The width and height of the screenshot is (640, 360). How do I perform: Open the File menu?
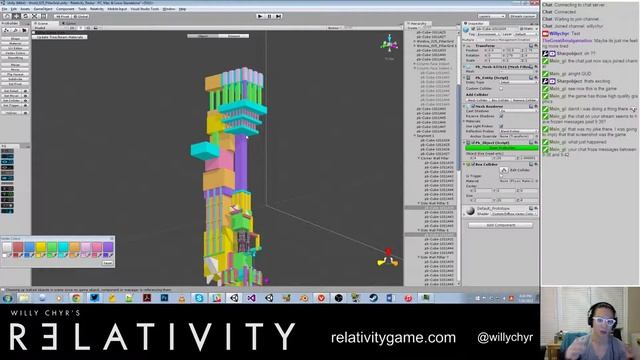point(4,9)
